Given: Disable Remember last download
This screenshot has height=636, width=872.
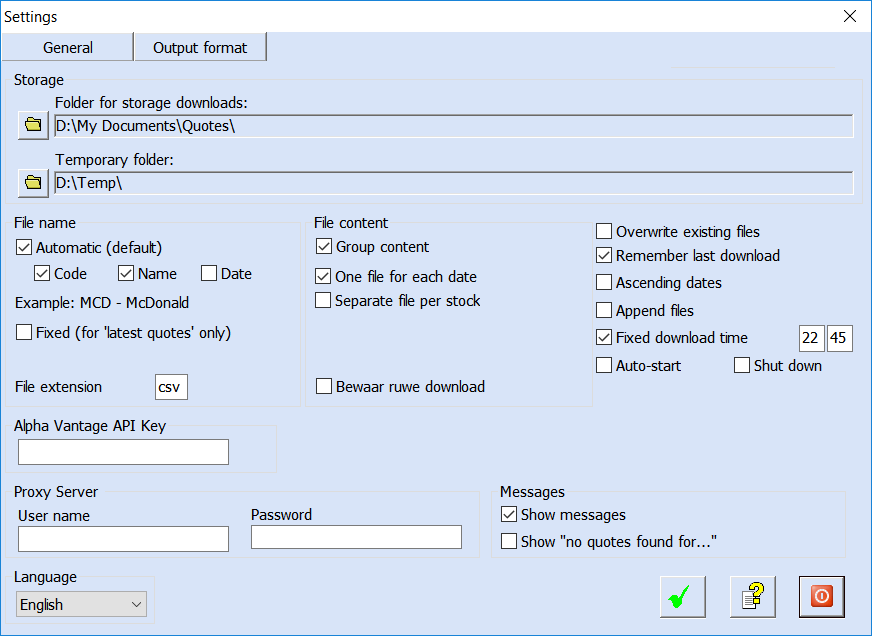Looking at the screenshot, I should point(604,256).
